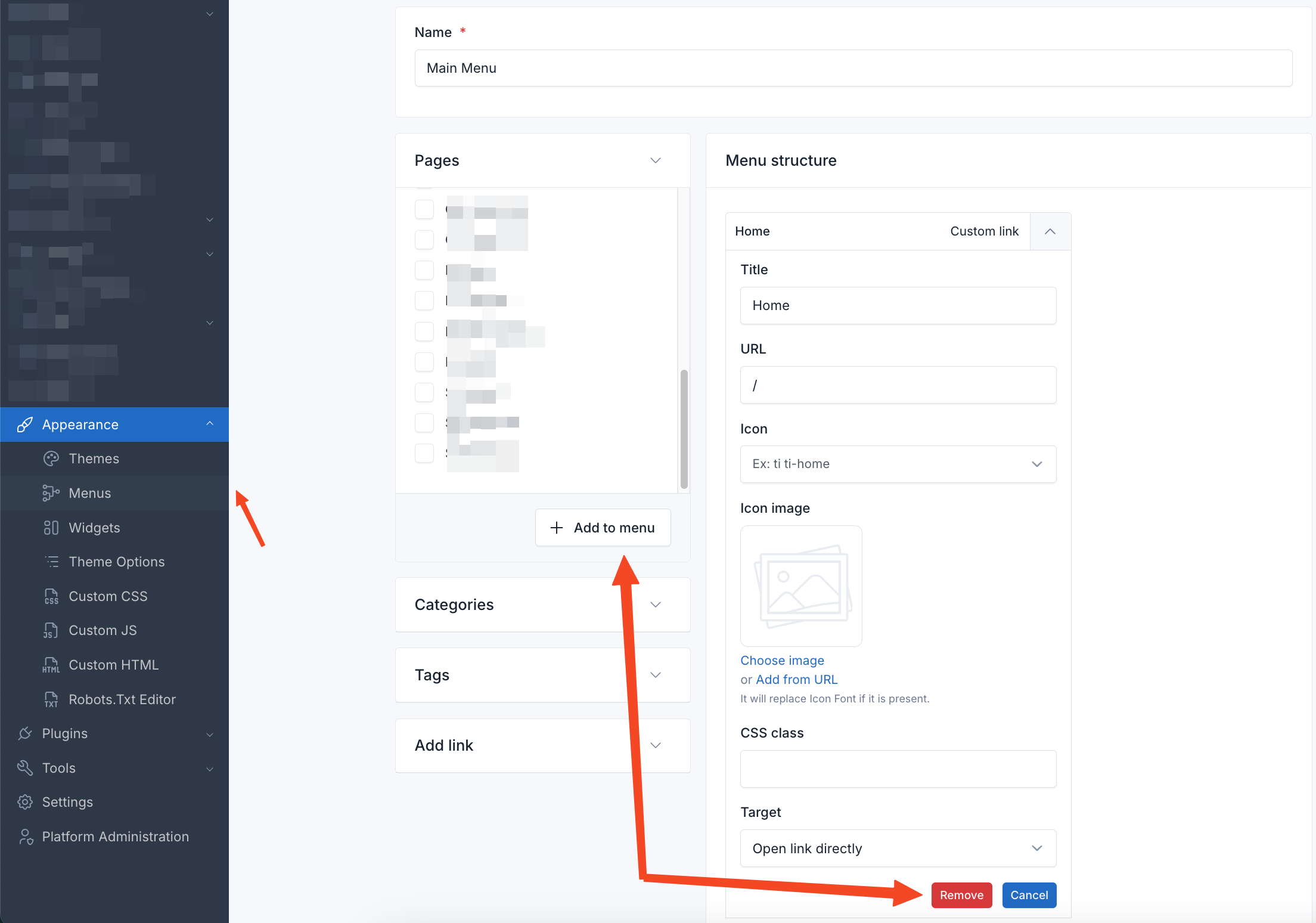This screenshot has height=923, width=1316.
Task: Click the red Remove button
Action: click(x=961, y=895)
